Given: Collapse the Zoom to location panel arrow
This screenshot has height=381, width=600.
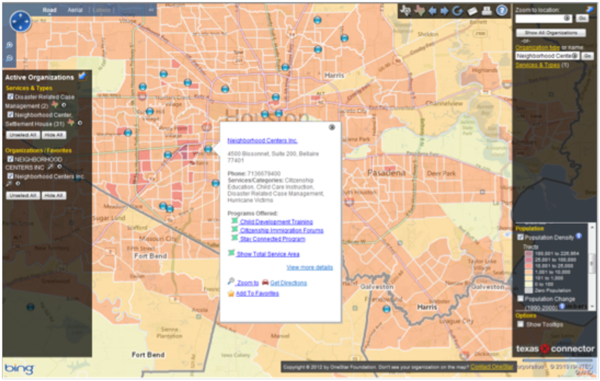Looking at the screenshot, I should coord(589,9).
